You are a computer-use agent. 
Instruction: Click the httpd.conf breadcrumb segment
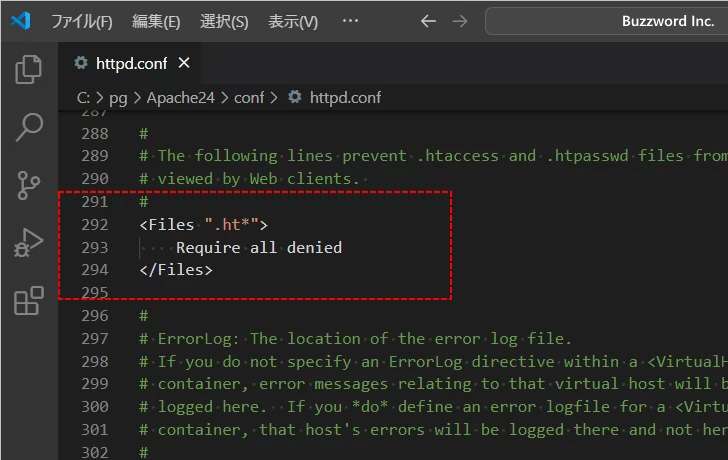[x=345, y=98]
